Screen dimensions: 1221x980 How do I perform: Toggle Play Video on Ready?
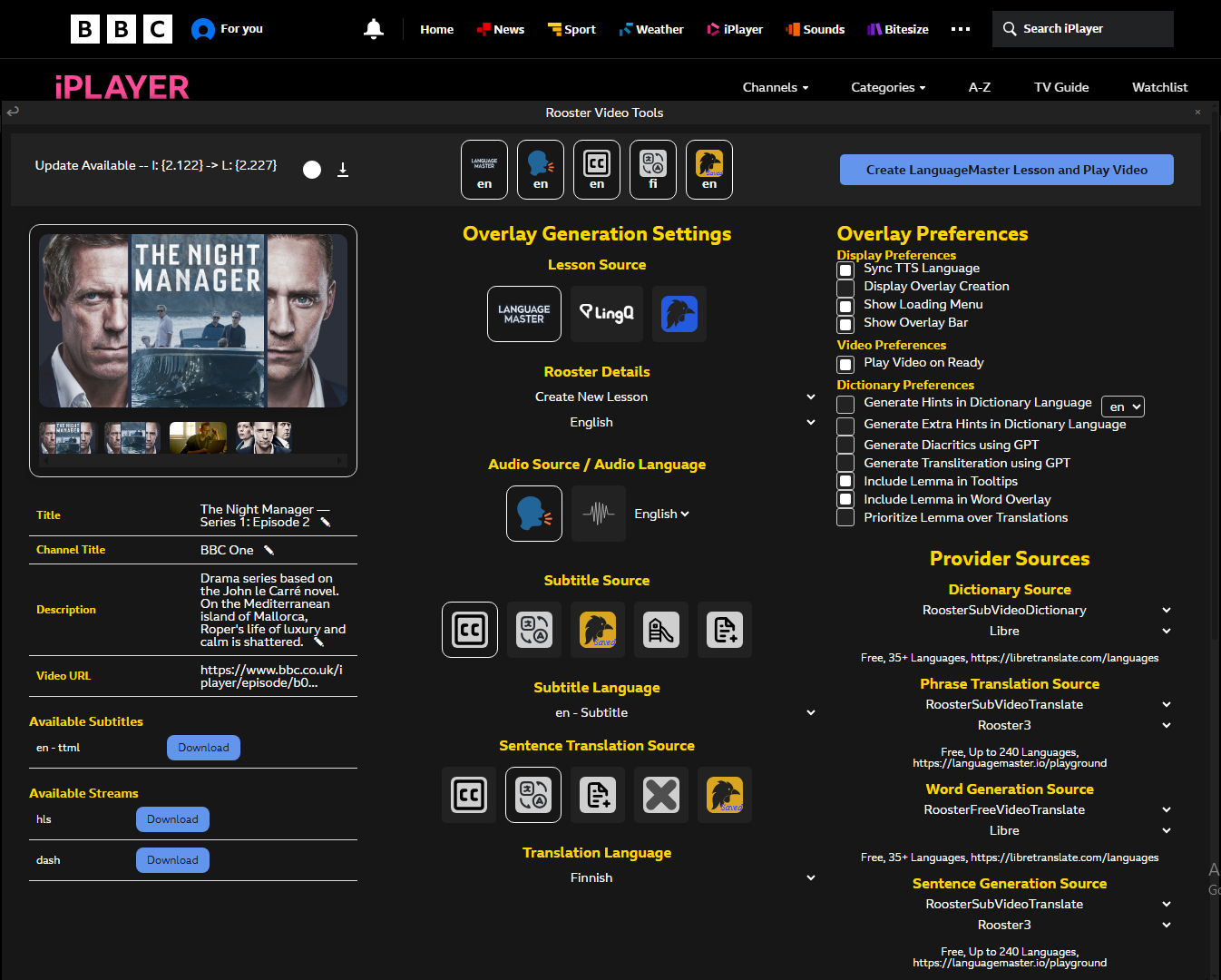tap(845, 364)
